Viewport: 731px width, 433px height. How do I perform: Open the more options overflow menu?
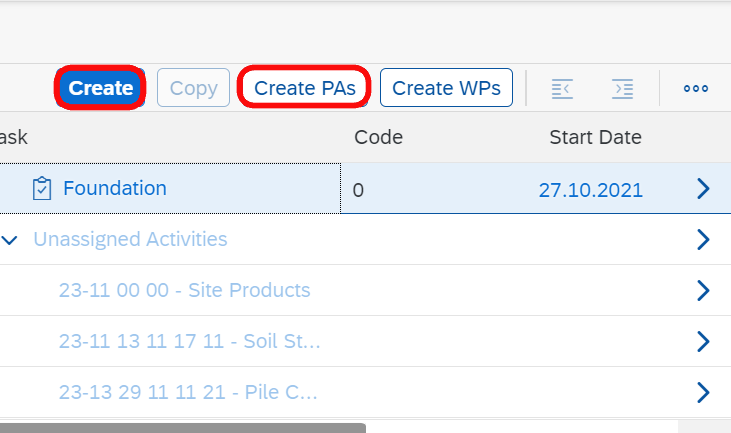696,89
